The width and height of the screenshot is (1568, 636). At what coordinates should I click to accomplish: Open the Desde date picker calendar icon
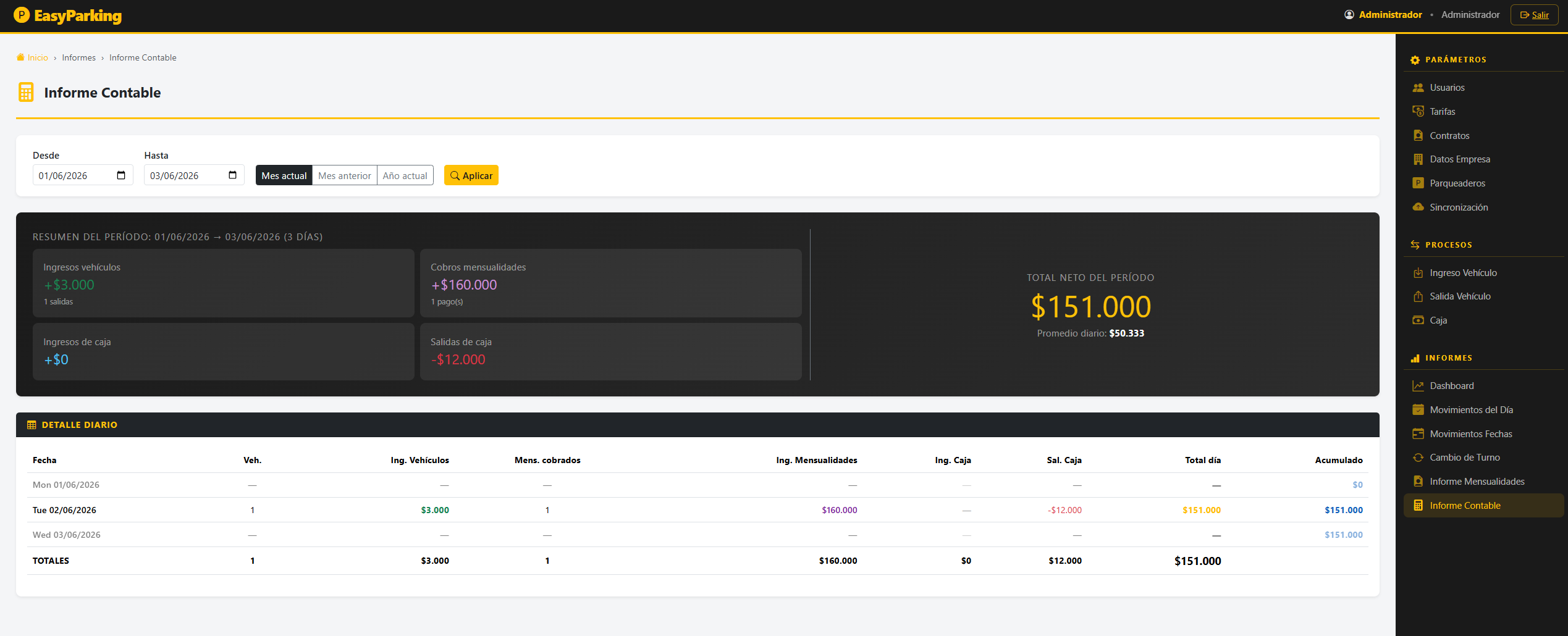[121, 175]
